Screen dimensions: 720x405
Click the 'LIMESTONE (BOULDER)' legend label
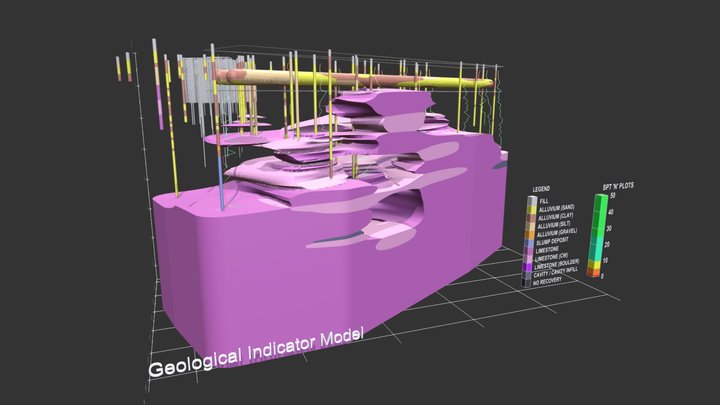coord(557,265)
